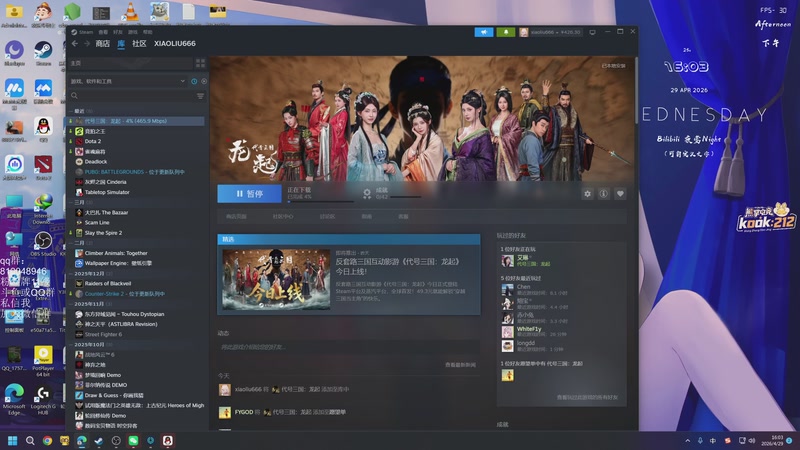Open the Steam announcements megaphone button
Screen dimensions: 800x450
point(484,32)
